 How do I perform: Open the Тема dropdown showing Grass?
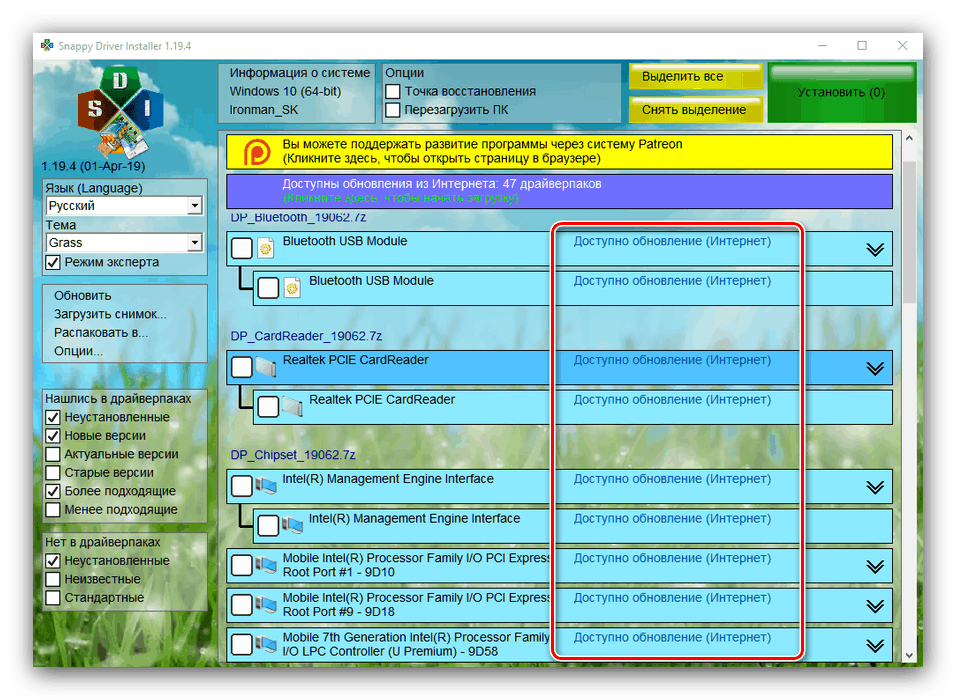click(124, 243)
